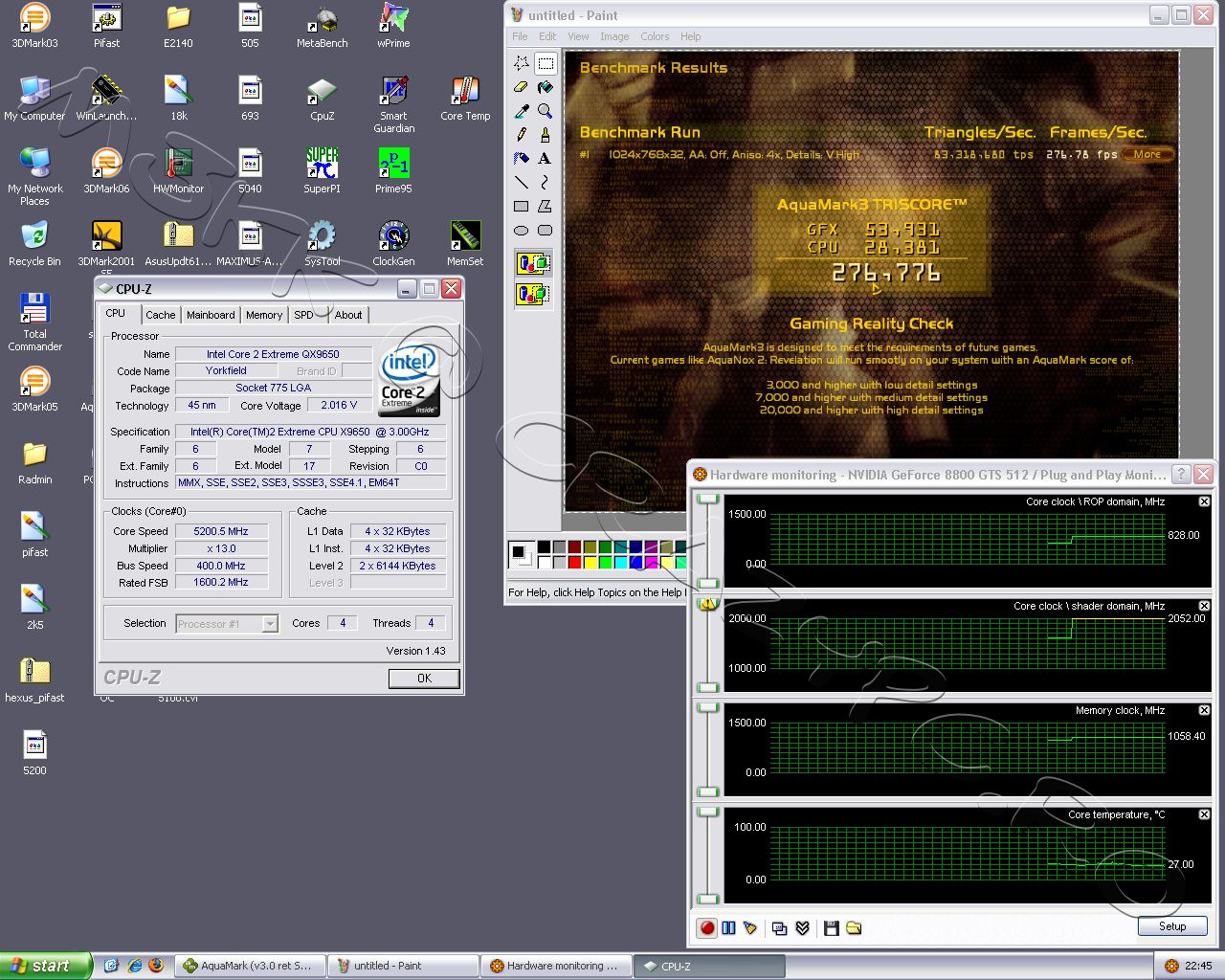Click the Intel Core 2 Extreme logo

(x=410, y=379)
